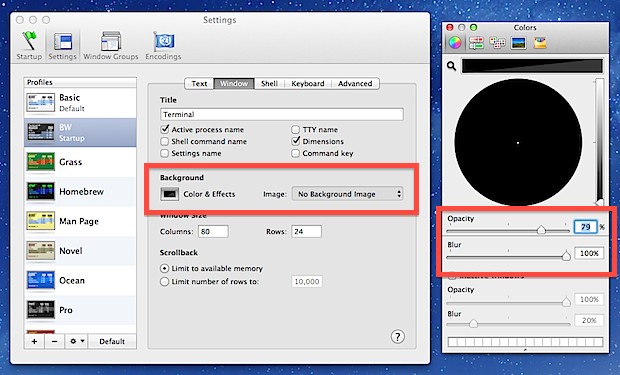Switch to color palettes picker mode
The height and width of the screenshot is (375, 620).
tap(497, 43)
